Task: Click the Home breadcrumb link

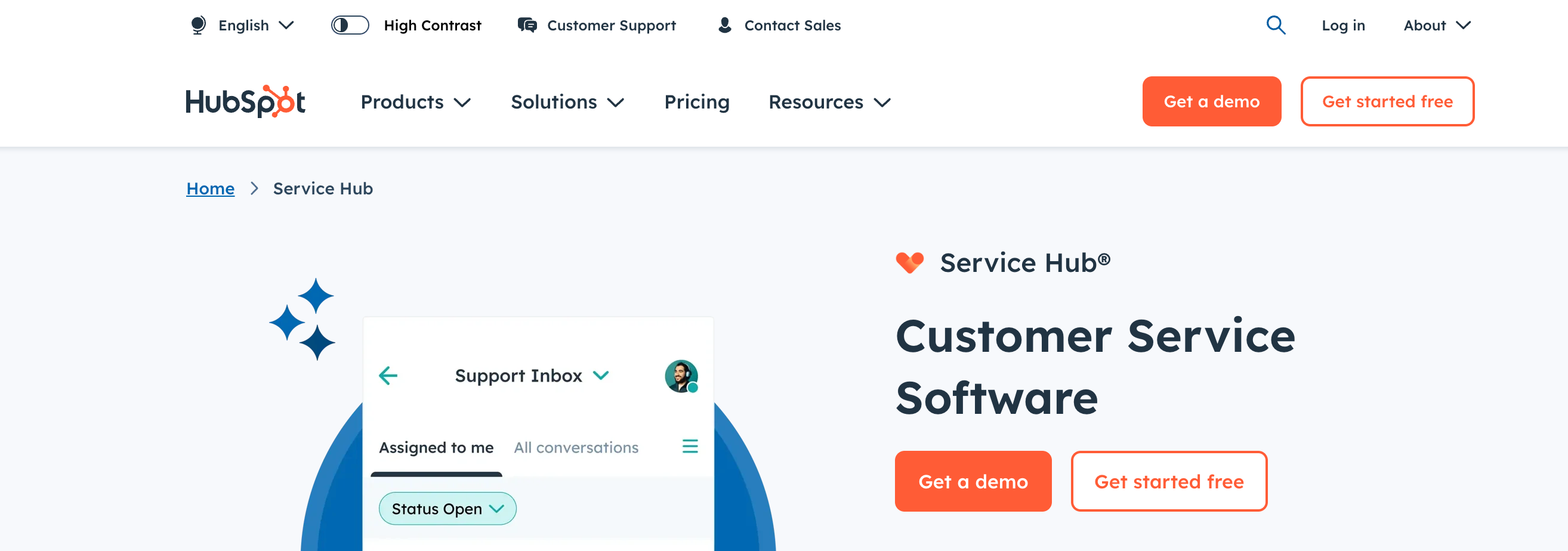Action: pyautogui.click(x=210, y=188)
